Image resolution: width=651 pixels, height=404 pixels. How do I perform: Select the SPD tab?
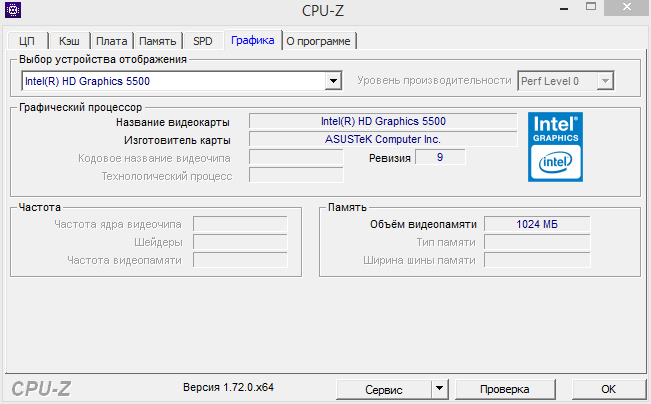pyautogui.click(x=203, y=41)
